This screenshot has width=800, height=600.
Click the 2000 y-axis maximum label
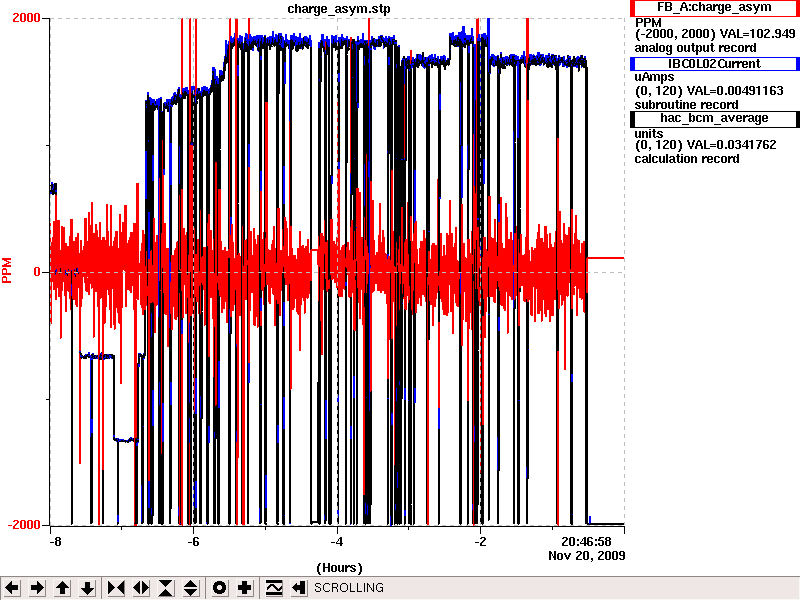[x=27, y=18]
